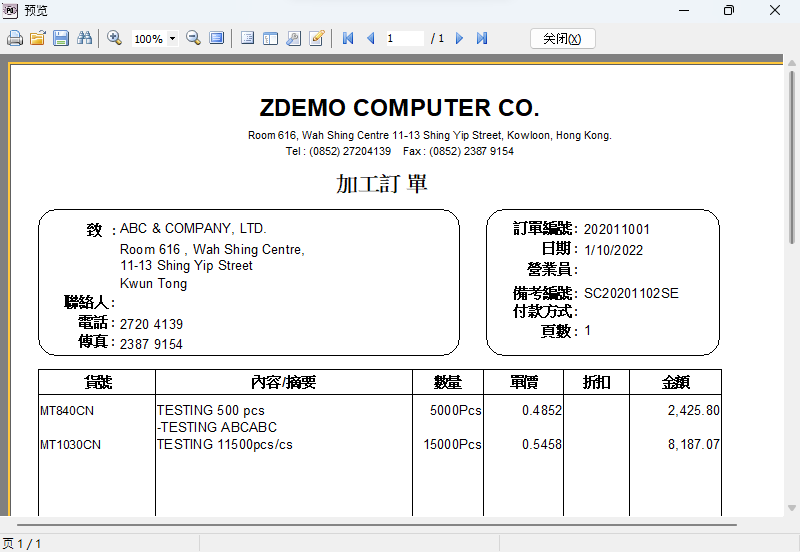Click fax number 2387 9154 in address box
This screenshot has height=552, width=800.
pos(151,344)
